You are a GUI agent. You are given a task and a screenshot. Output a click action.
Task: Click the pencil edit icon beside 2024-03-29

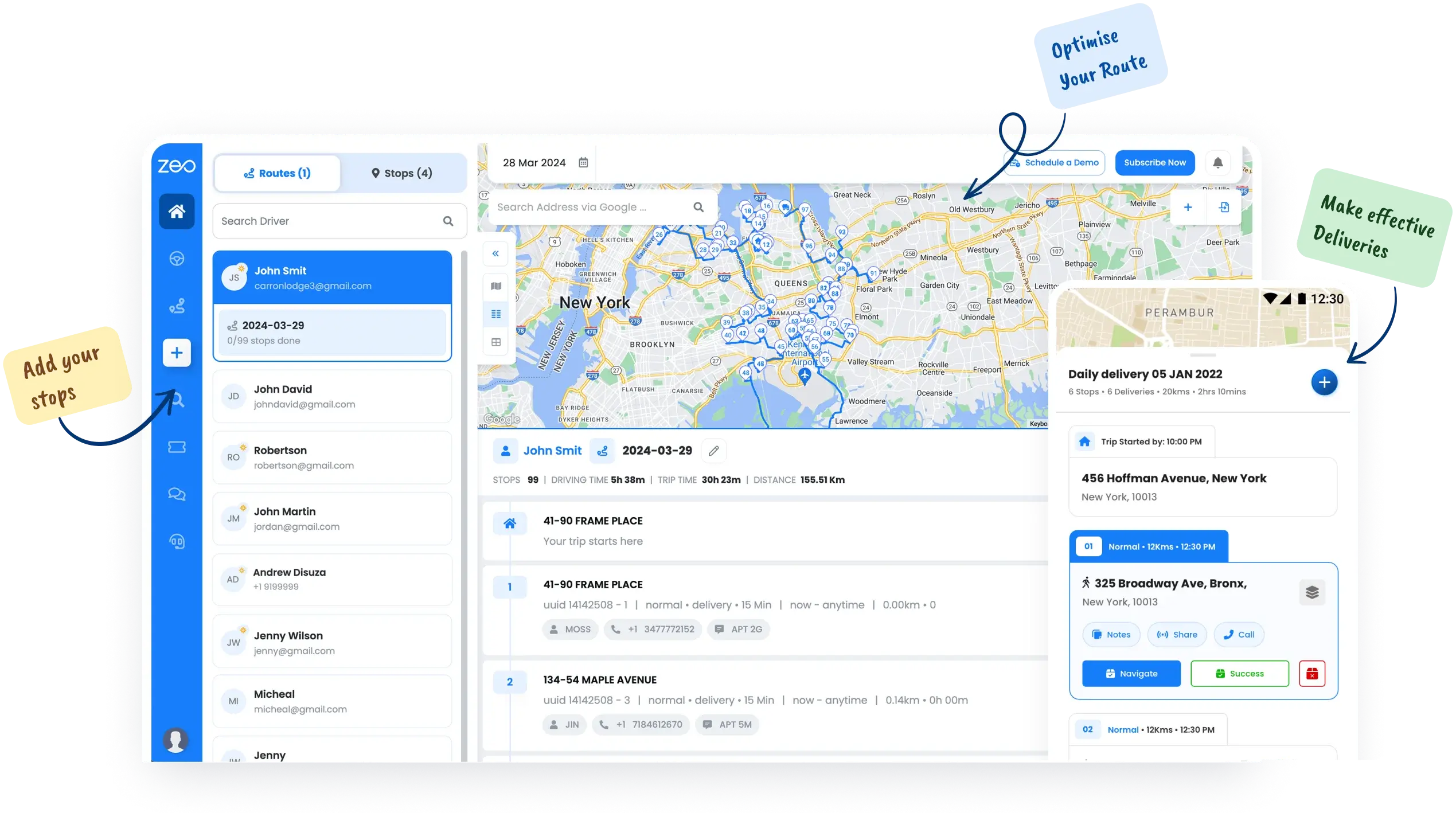click(x=713, y=451)
